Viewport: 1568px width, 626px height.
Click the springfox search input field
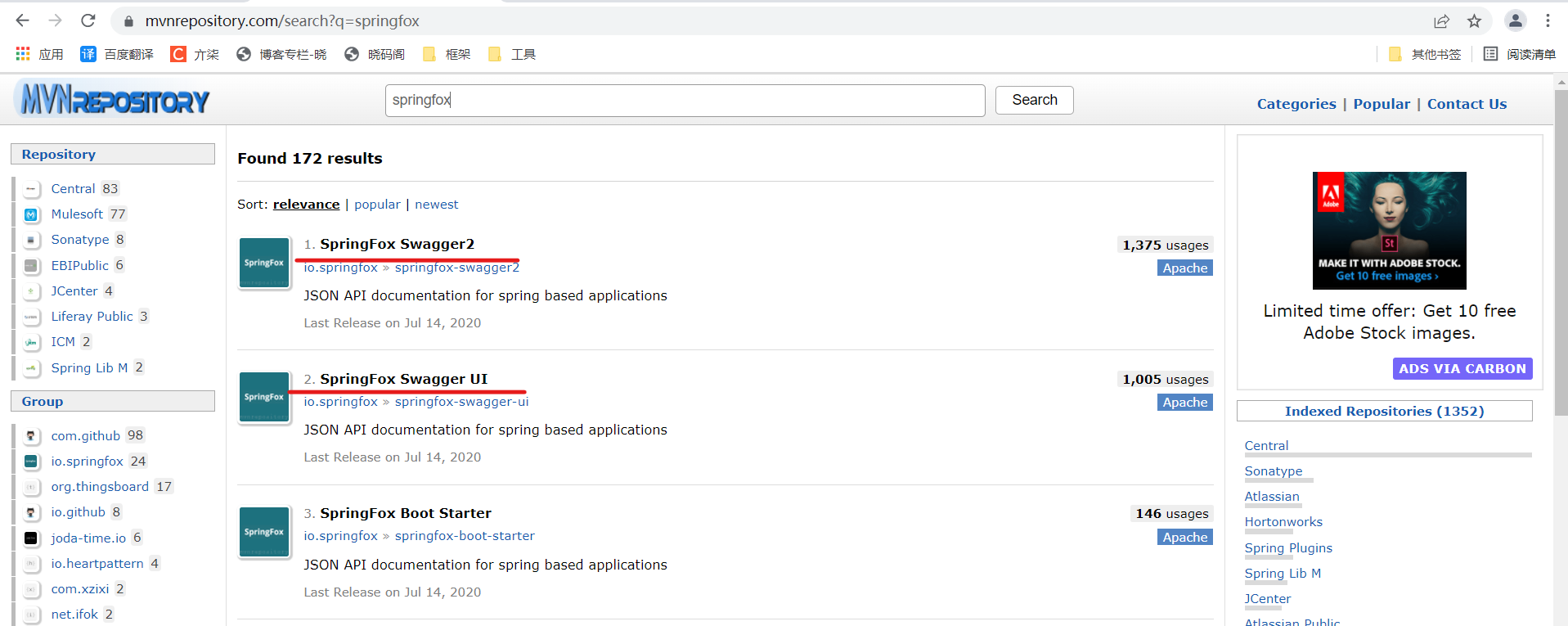click(x=685, y=100)
